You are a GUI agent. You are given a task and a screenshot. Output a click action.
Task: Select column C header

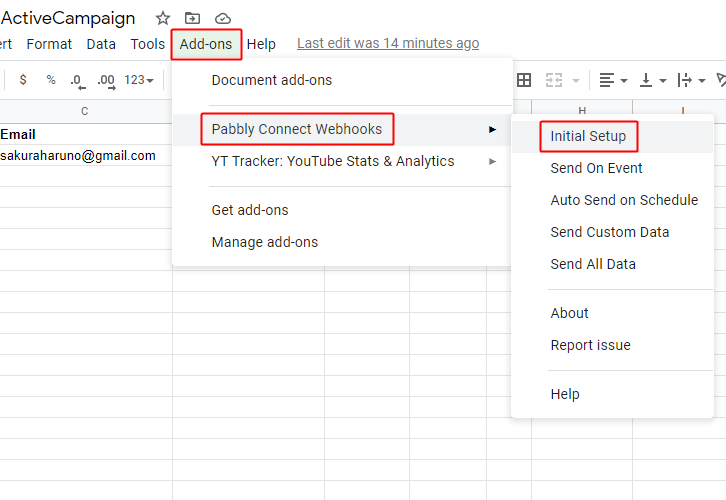(84, 111)
